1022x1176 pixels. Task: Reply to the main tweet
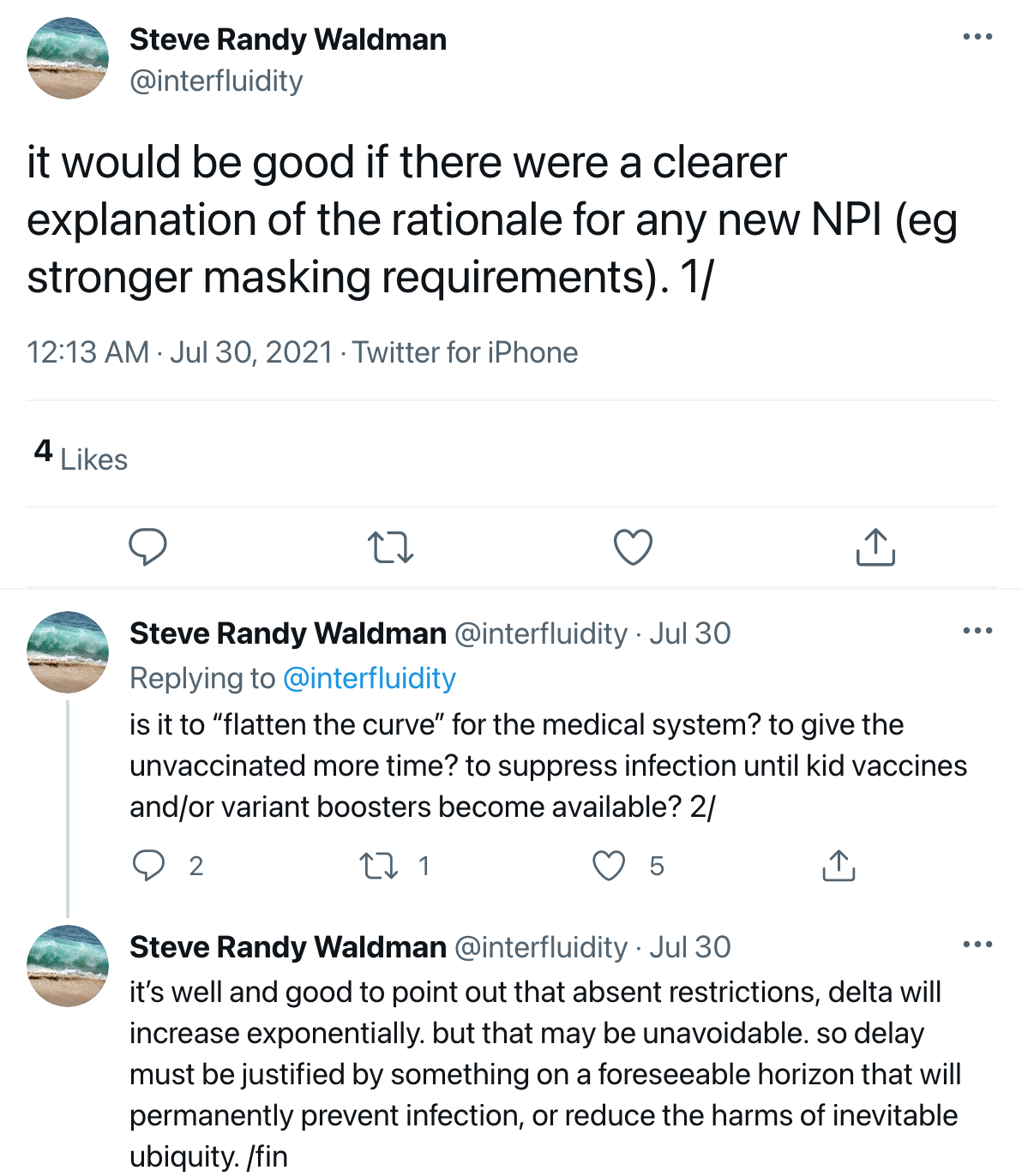click(x=147, y=547)
